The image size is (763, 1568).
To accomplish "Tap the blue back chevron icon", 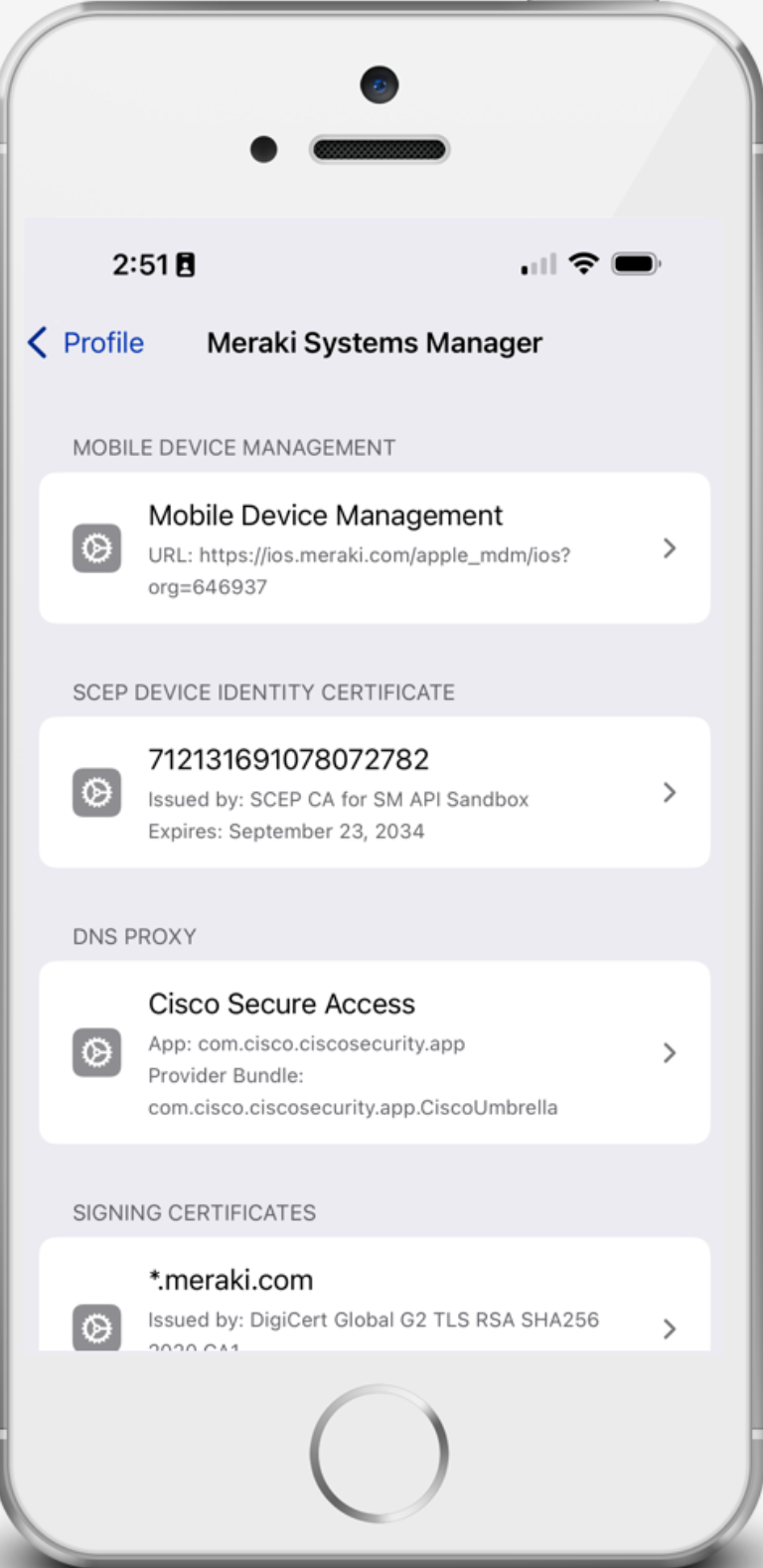I will 38,343.
